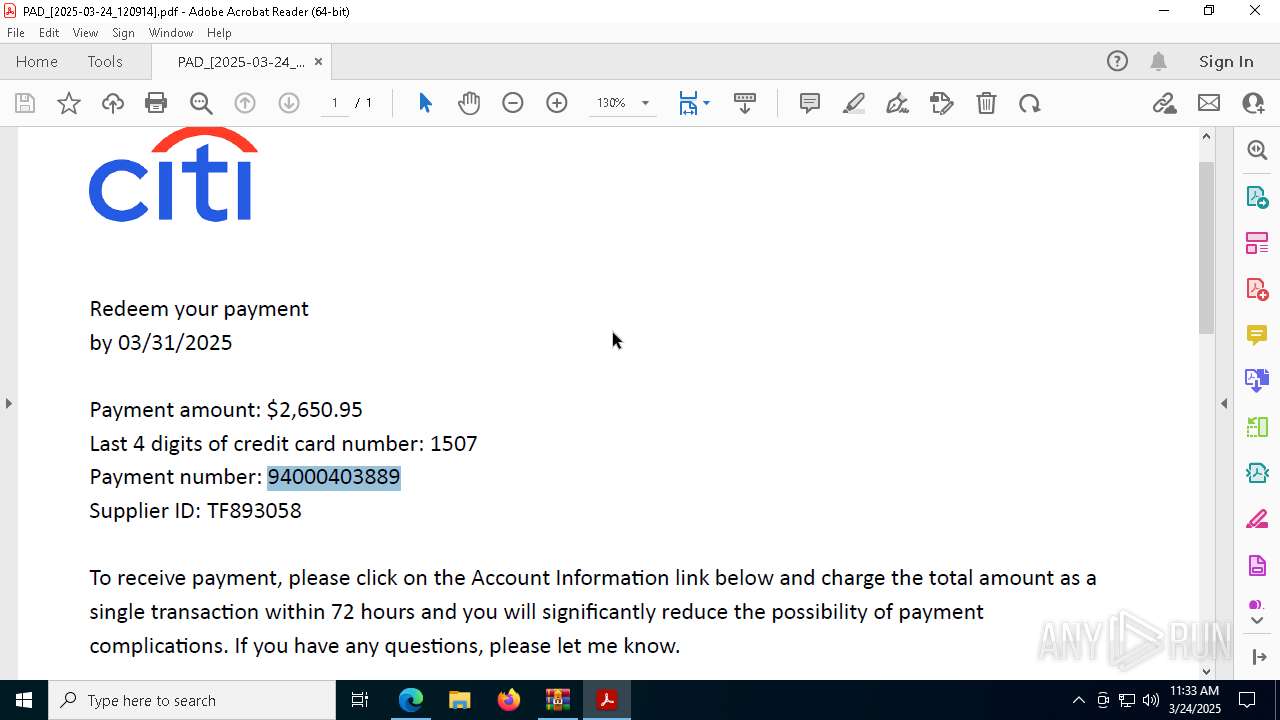Switch to the Home tab
This screenshot has width=1280, height=720.
[x=37, y=61]
